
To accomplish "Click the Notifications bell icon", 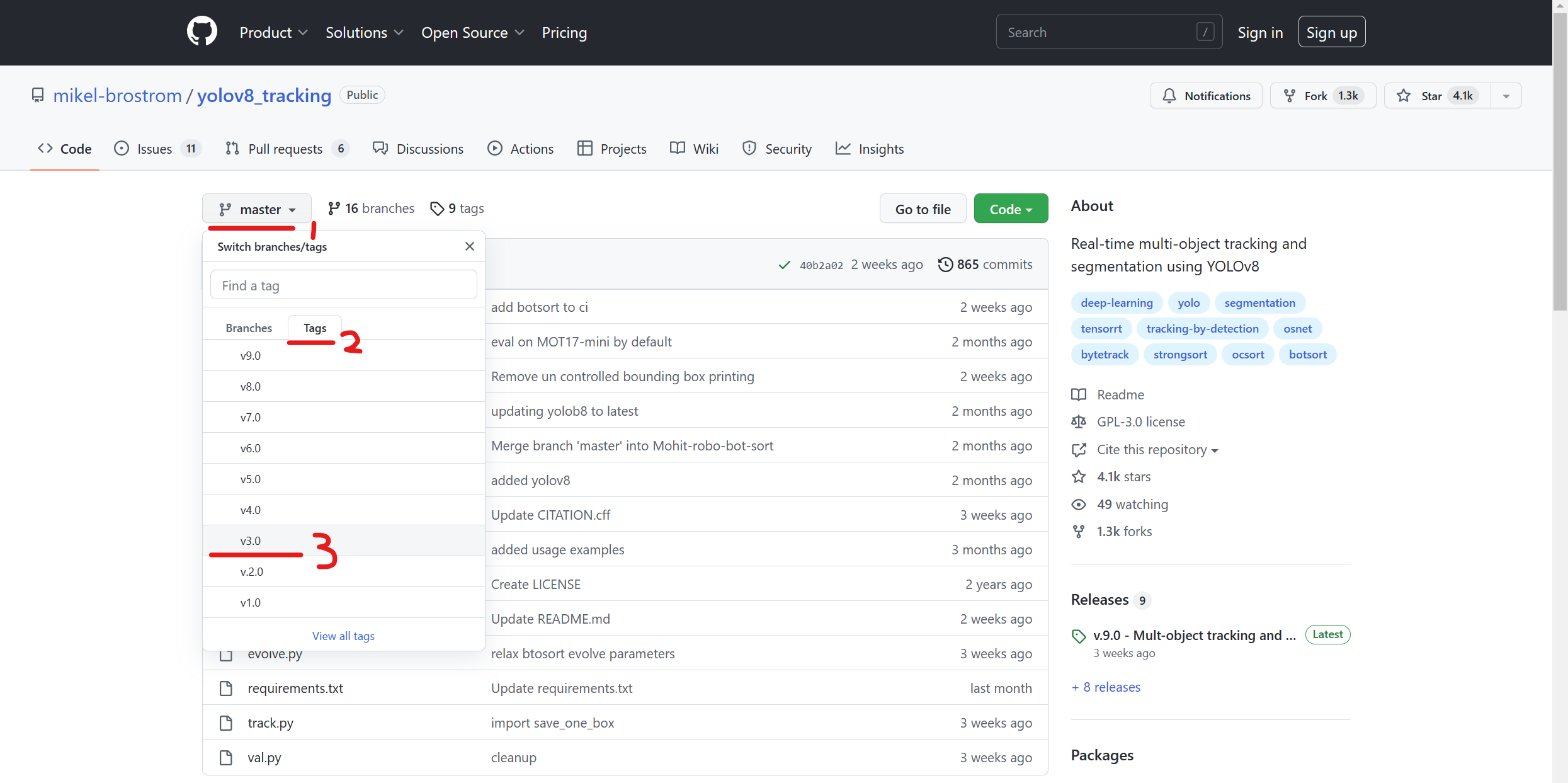I will coord(1169,96).
